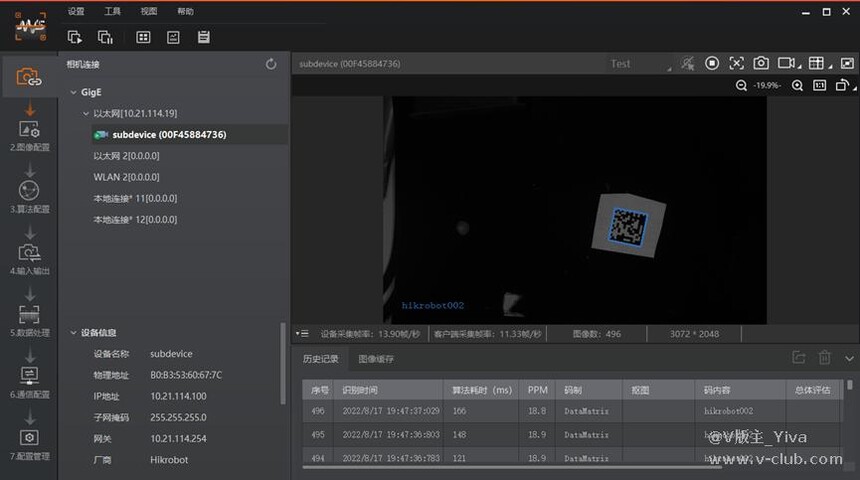Click the 码内容 column header

pyautogui.click(x=740, y=390)
